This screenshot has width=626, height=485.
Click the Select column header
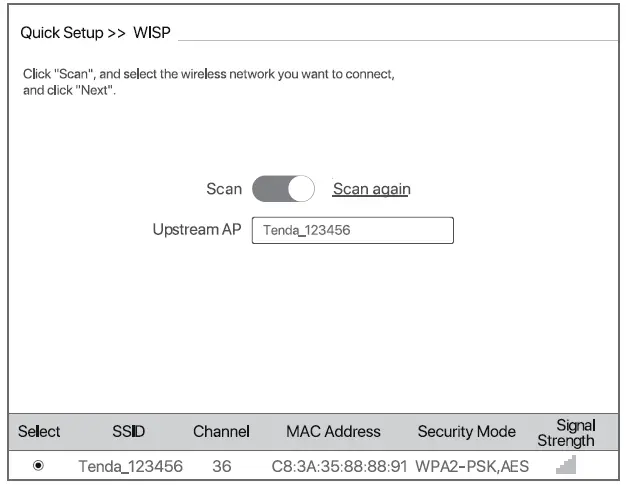[39, 432]
